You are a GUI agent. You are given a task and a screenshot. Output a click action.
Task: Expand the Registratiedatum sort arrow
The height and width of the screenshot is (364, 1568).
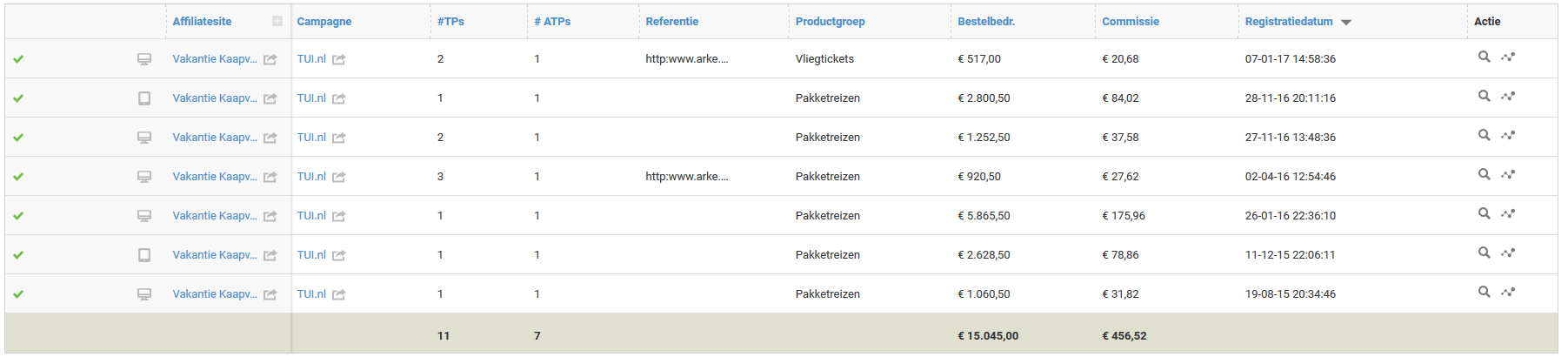1345,22
